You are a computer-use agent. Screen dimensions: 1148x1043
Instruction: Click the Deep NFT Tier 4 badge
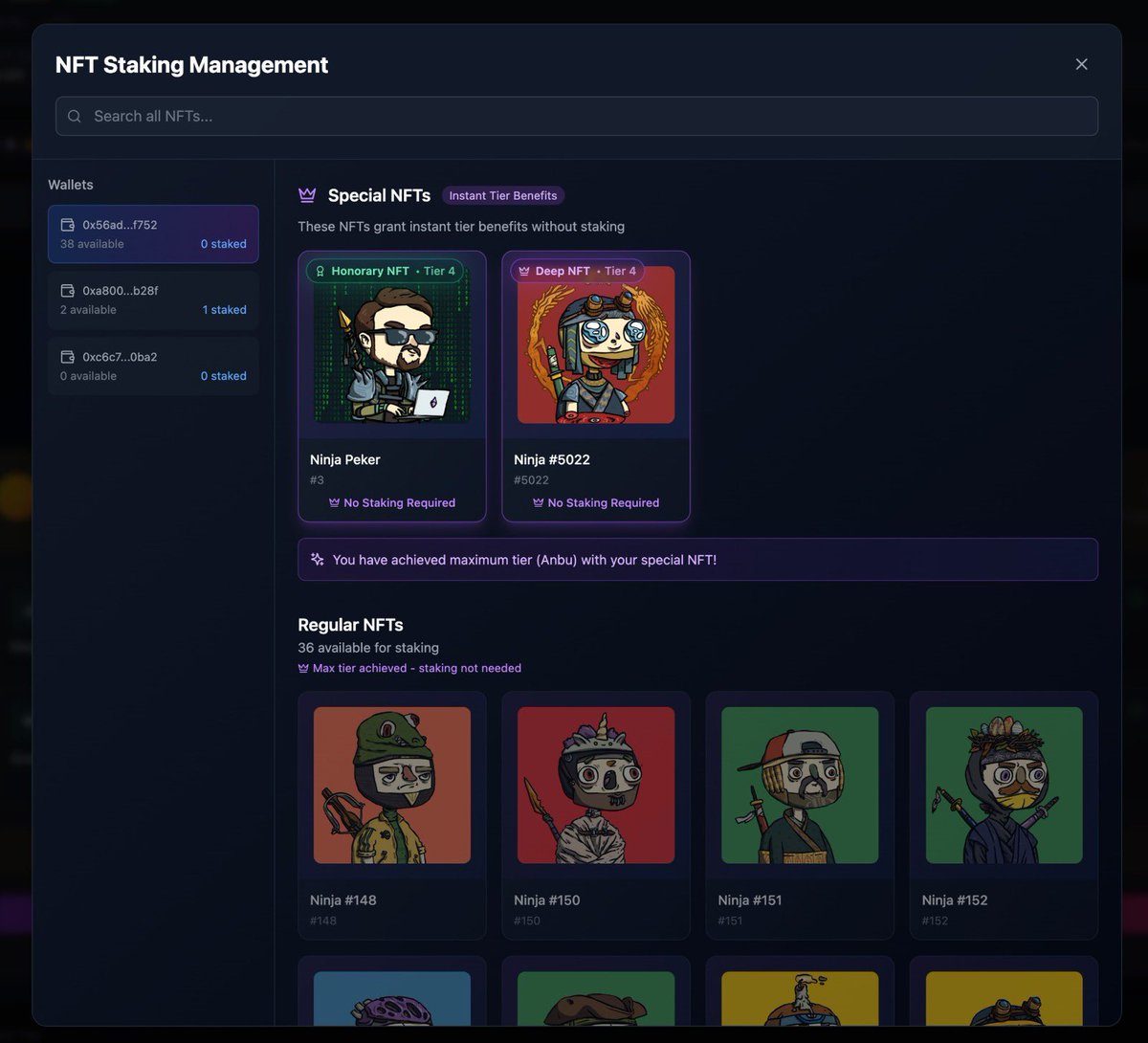click(578, 271)
